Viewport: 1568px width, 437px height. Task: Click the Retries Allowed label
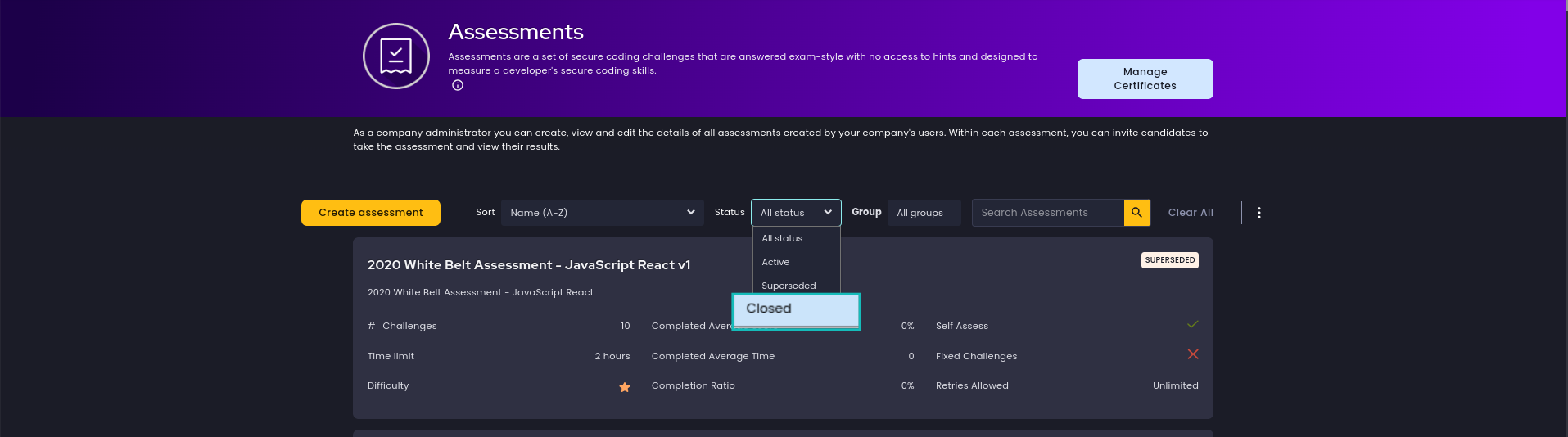coord(972,385)
